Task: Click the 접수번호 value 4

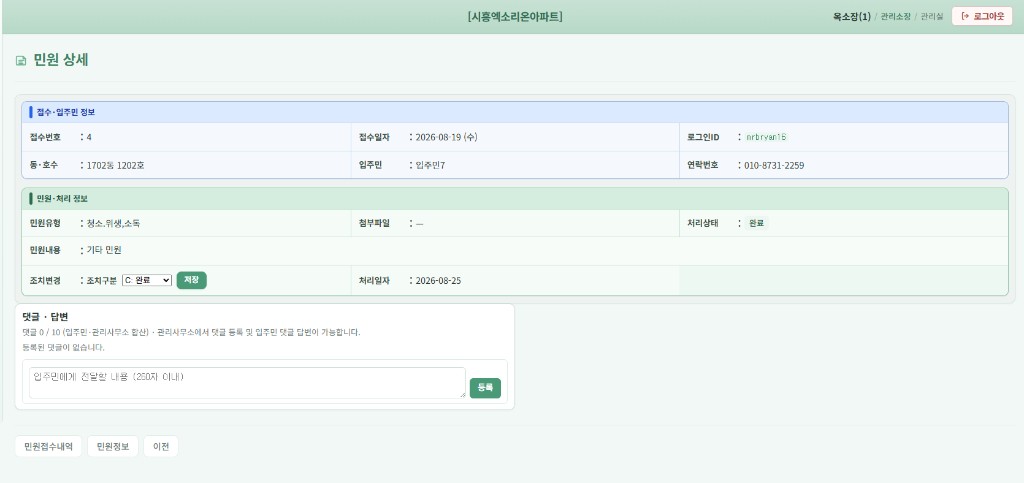Action: point(89,137)
